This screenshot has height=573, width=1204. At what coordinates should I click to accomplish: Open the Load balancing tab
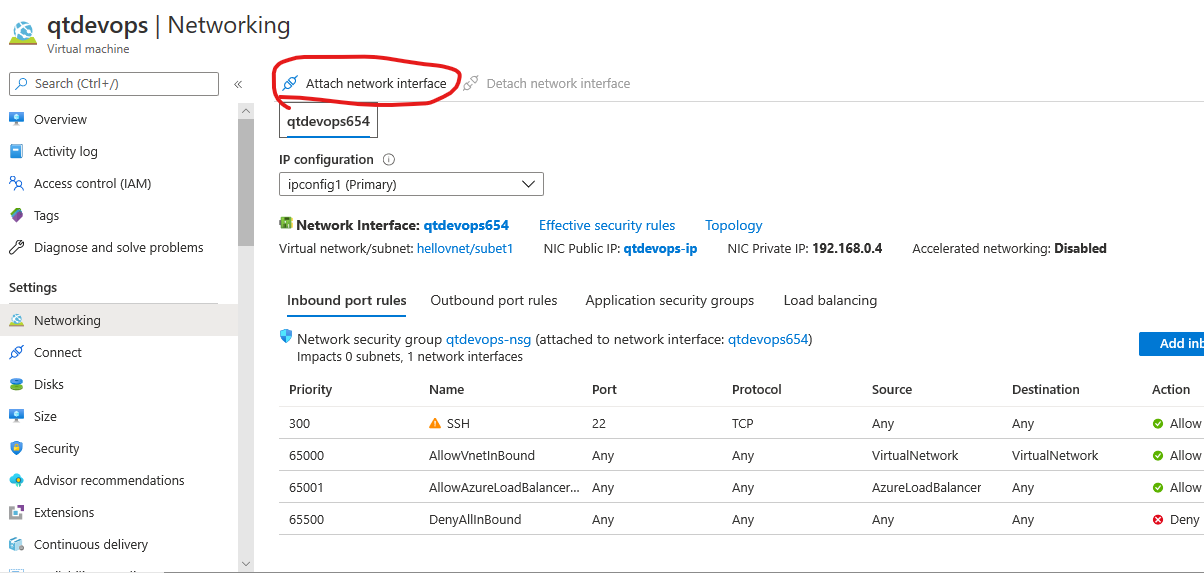(x=830, y=300)
